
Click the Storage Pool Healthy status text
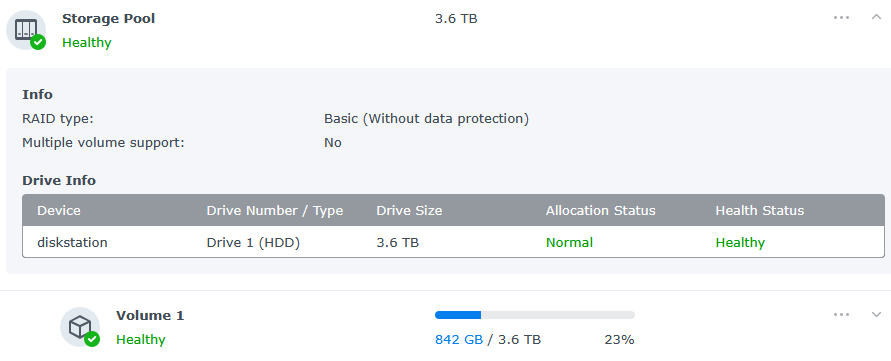pos(86,43)
